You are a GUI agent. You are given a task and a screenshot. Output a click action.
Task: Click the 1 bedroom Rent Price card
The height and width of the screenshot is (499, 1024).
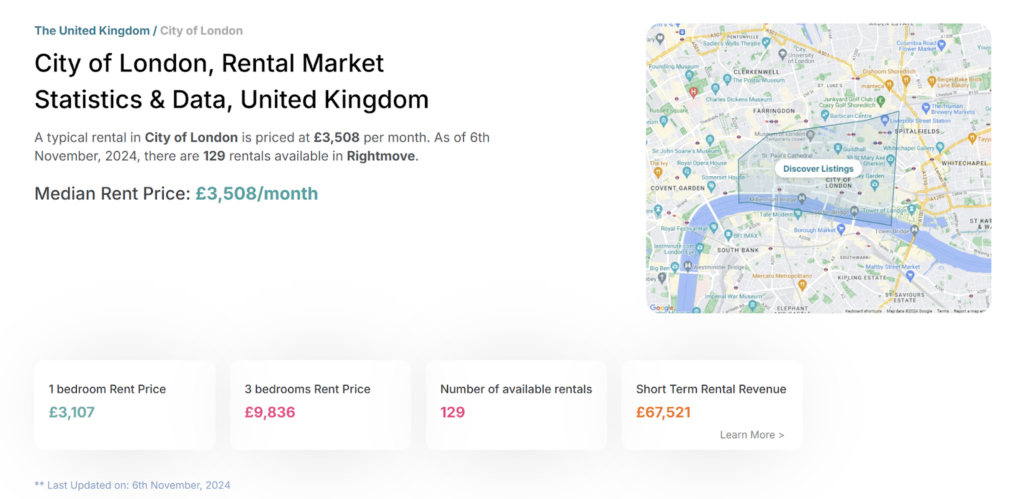(124, 404)
